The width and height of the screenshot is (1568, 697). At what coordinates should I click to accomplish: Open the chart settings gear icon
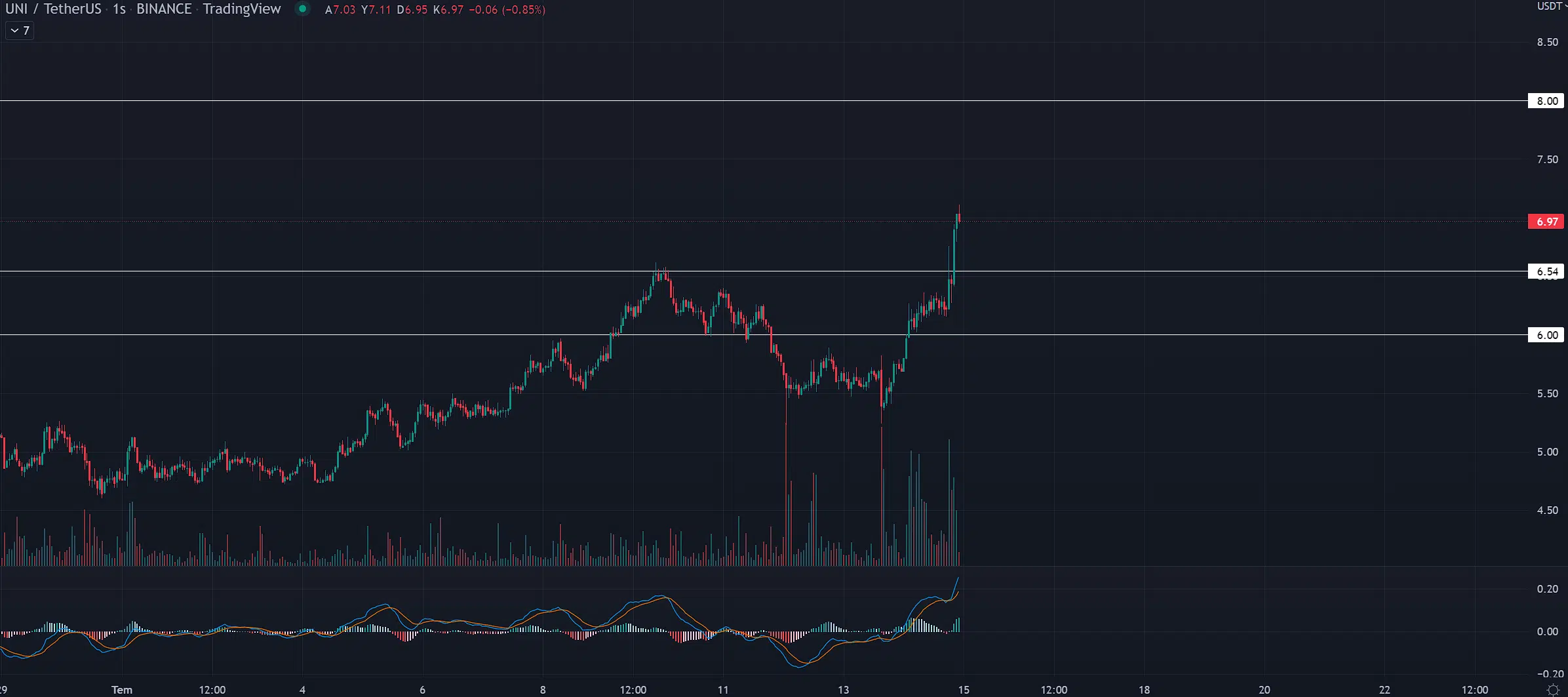click(x=1552, y=690)
